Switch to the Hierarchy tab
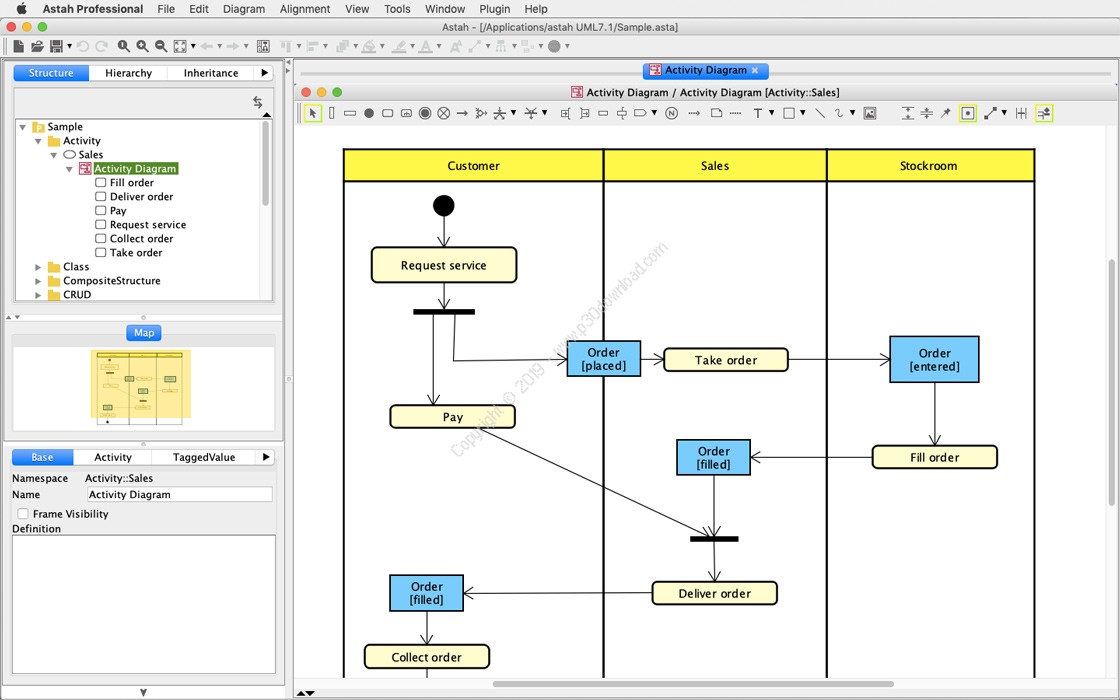Viewport: 1120px width, 700px height. click(129, 73)
